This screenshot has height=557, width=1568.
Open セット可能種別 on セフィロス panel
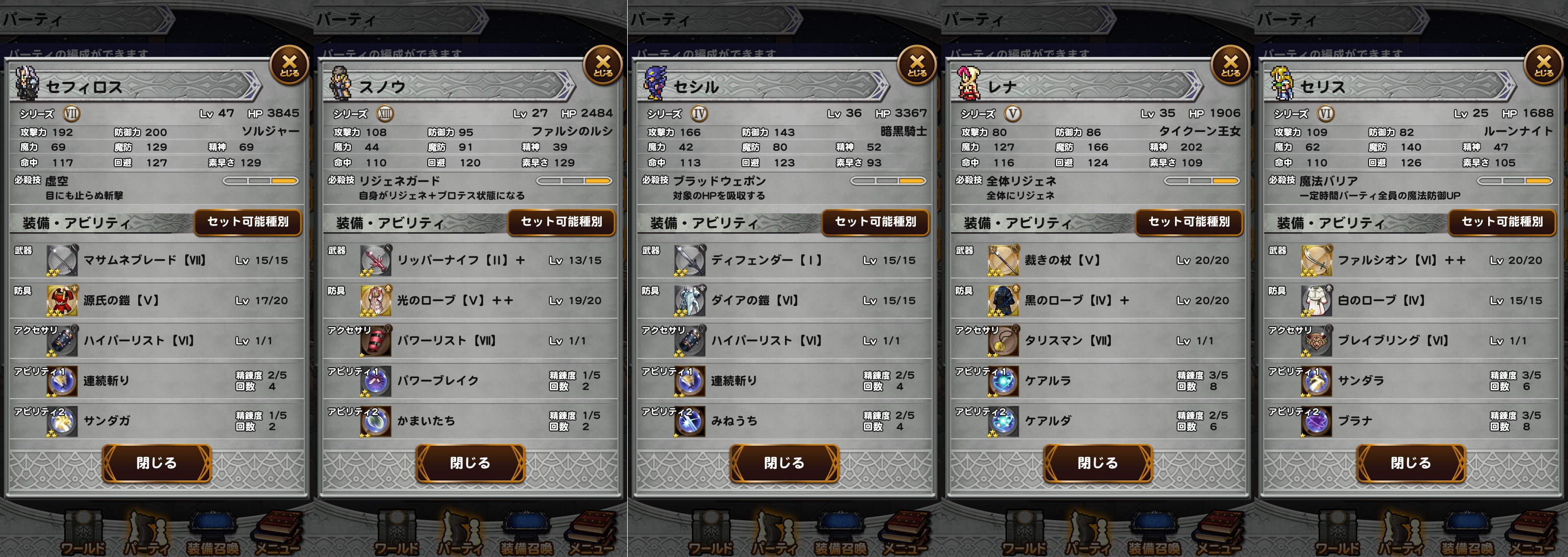click(x=248, y=222)
